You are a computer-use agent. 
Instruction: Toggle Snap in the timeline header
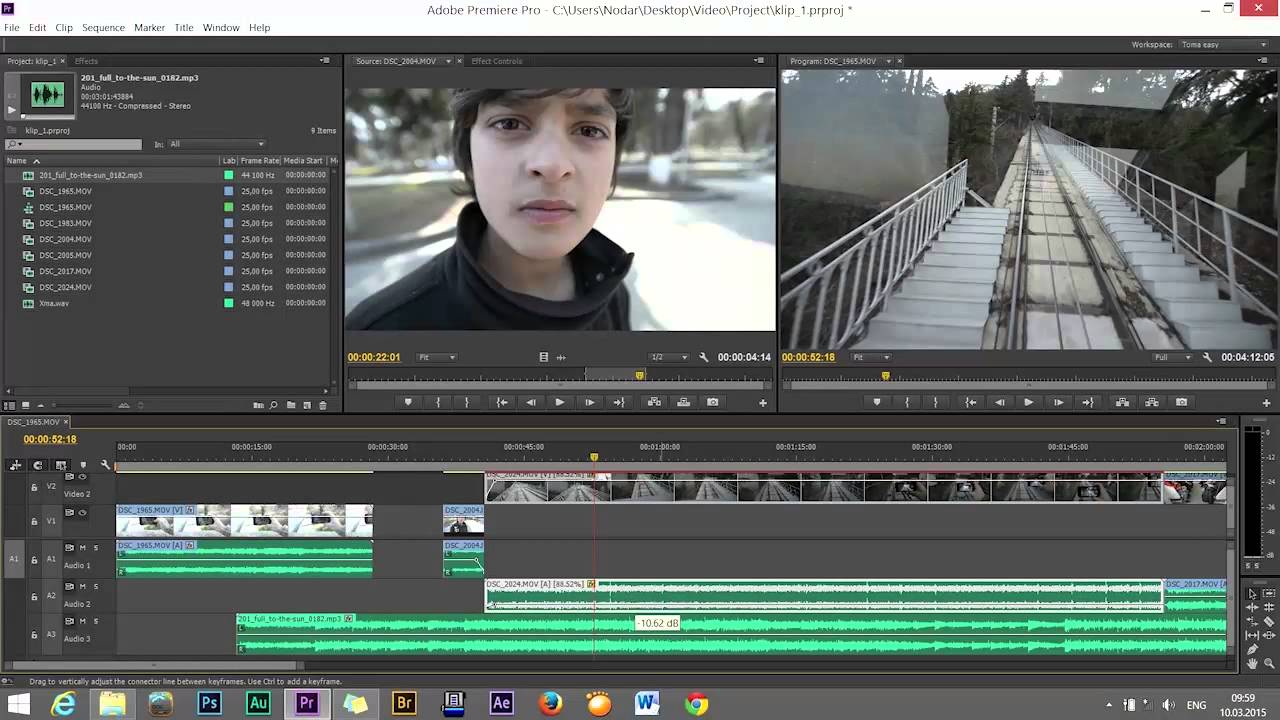tap(38, 465)
